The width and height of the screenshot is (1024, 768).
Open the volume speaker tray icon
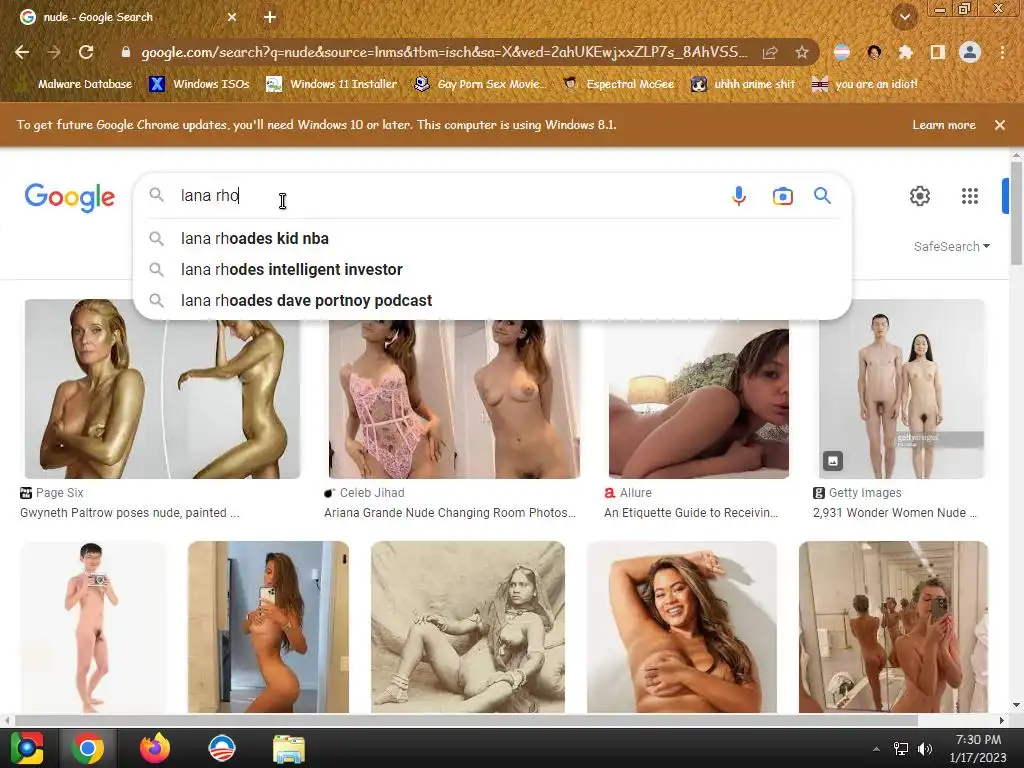(925, 748)
